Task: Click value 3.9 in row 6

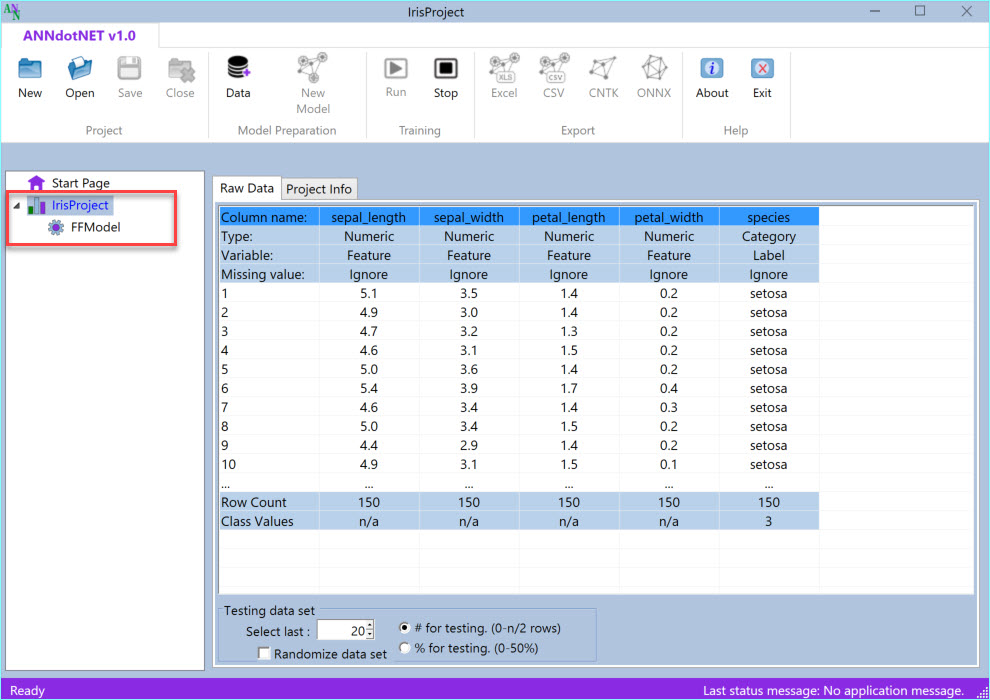Action: coord(468,388)
